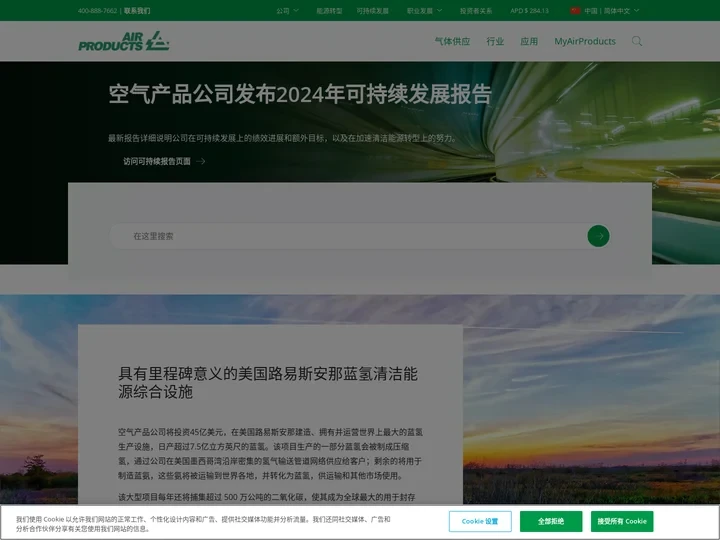Click heading 具有里程碑意义的美国路易斯安那蓝氢清洁能源综合设施

pos(268,382)
